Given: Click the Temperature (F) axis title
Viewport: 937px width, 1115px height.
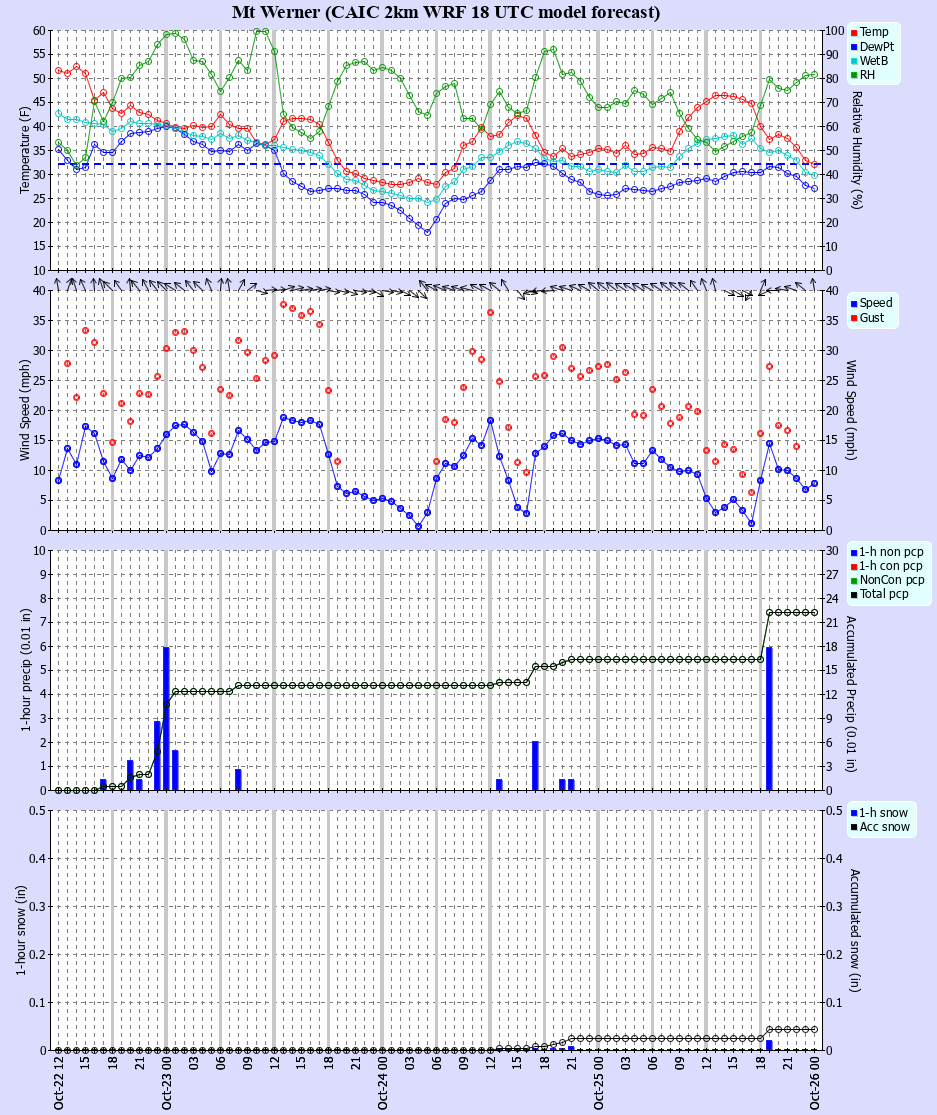Looking at the screenshot, I should (25, 150).
